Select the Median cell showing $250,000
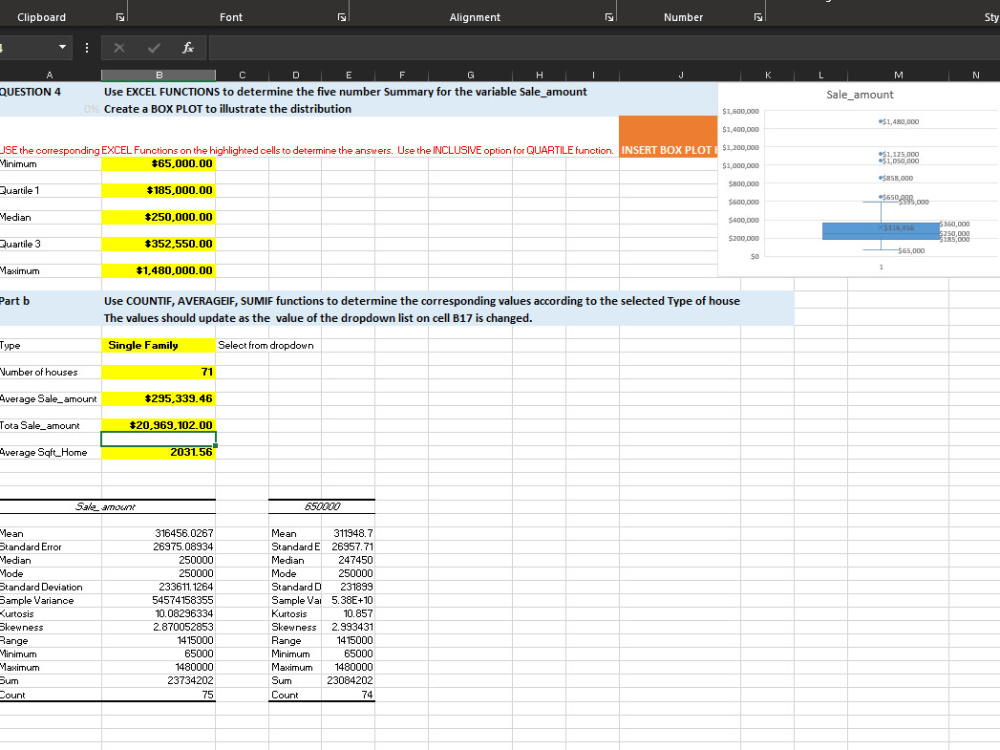The image size is (1000, 750). click(158, 217)
